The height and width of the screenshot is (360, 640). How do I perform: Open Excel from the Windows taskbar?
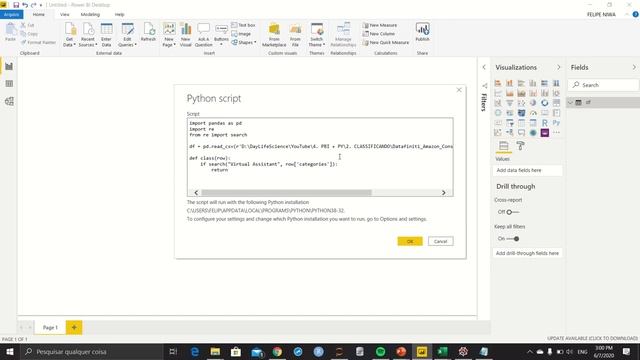pyautogui.click(x=442, y=351)
